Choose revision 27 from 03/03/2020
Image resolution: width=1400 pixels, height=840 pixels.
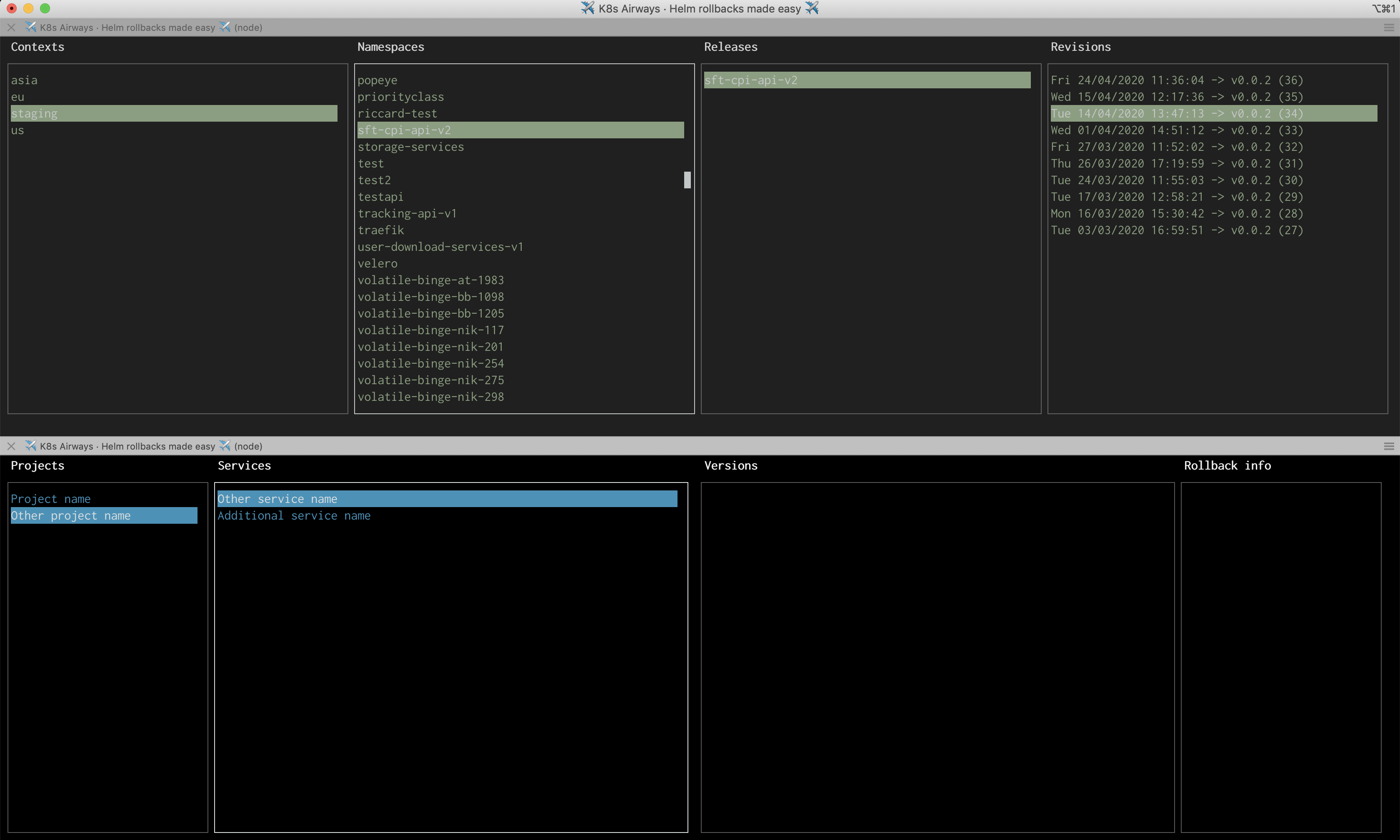1177,230
